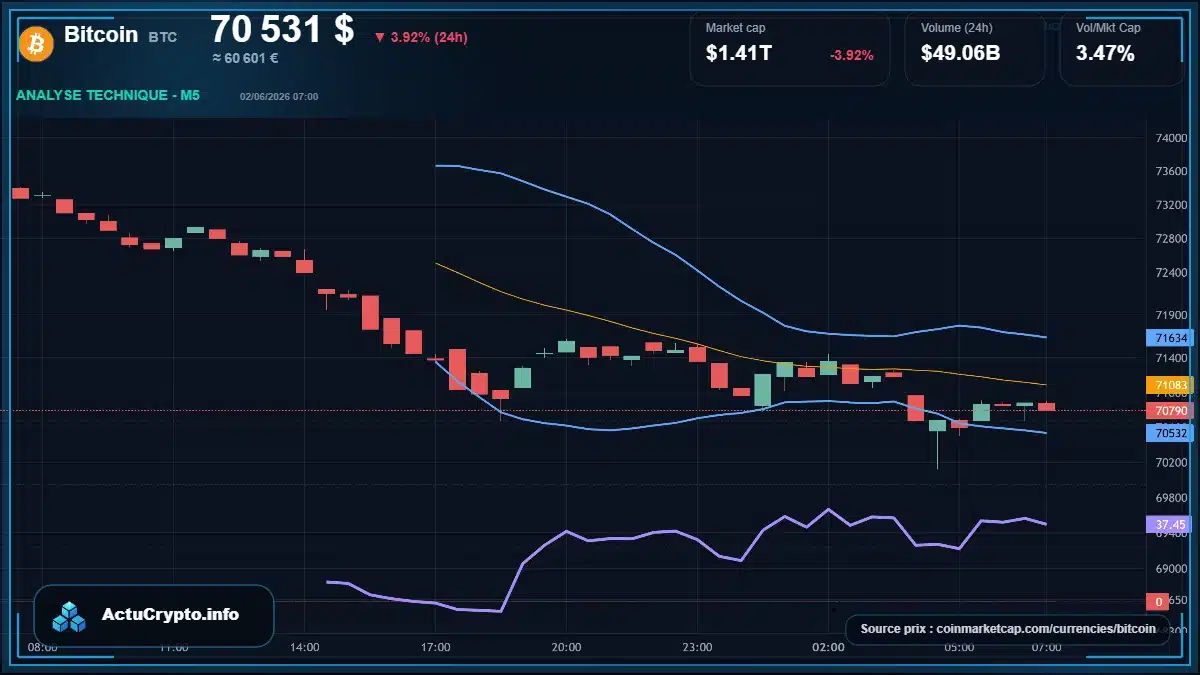1200x675 pixels.
Task: Click the Bitcoin name heading
Action: click(x=101, y=34)
